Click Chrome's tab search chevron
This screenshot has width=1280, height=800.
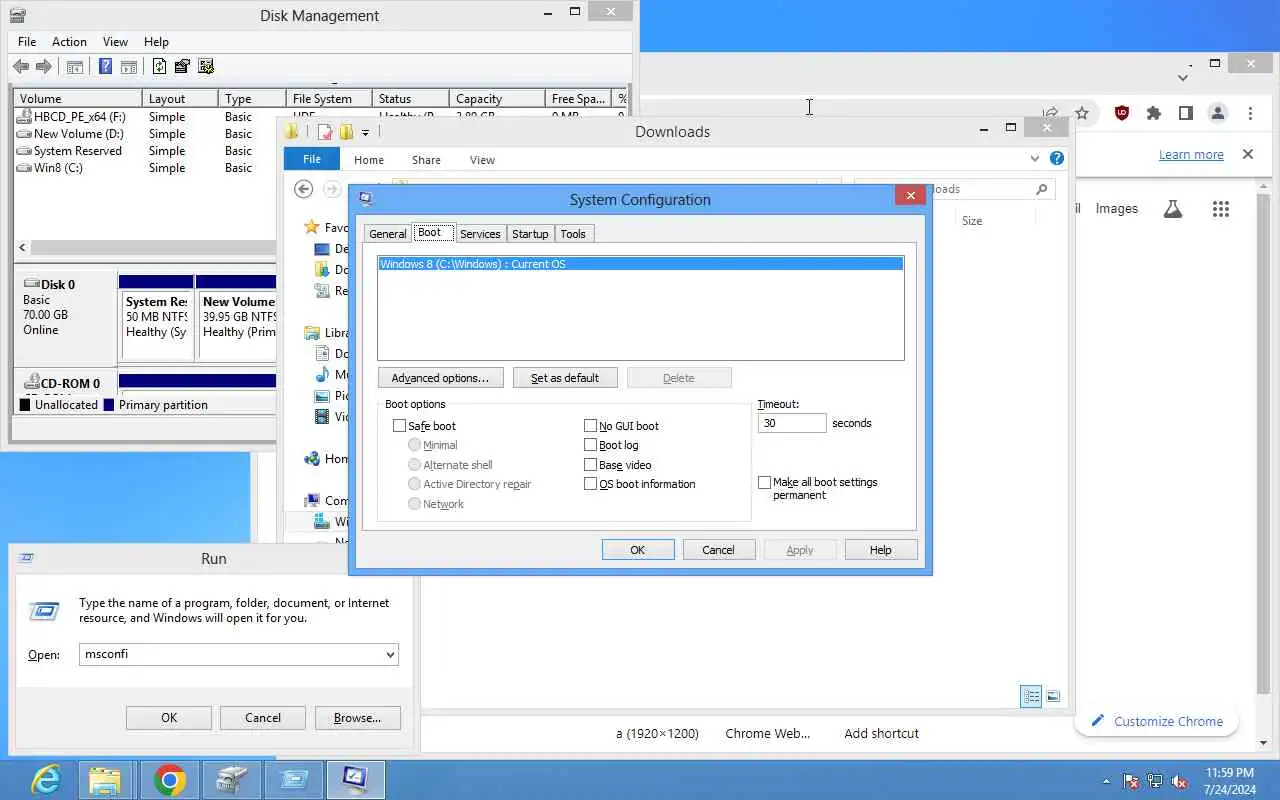click(1183, 78)
